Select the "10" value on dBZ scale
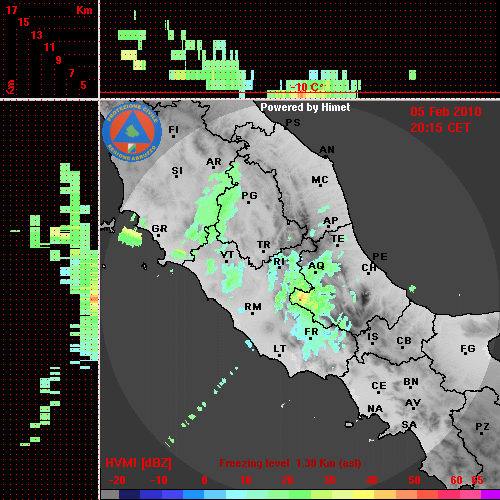Screen dimensions: 500x500 tap(246, 480)
